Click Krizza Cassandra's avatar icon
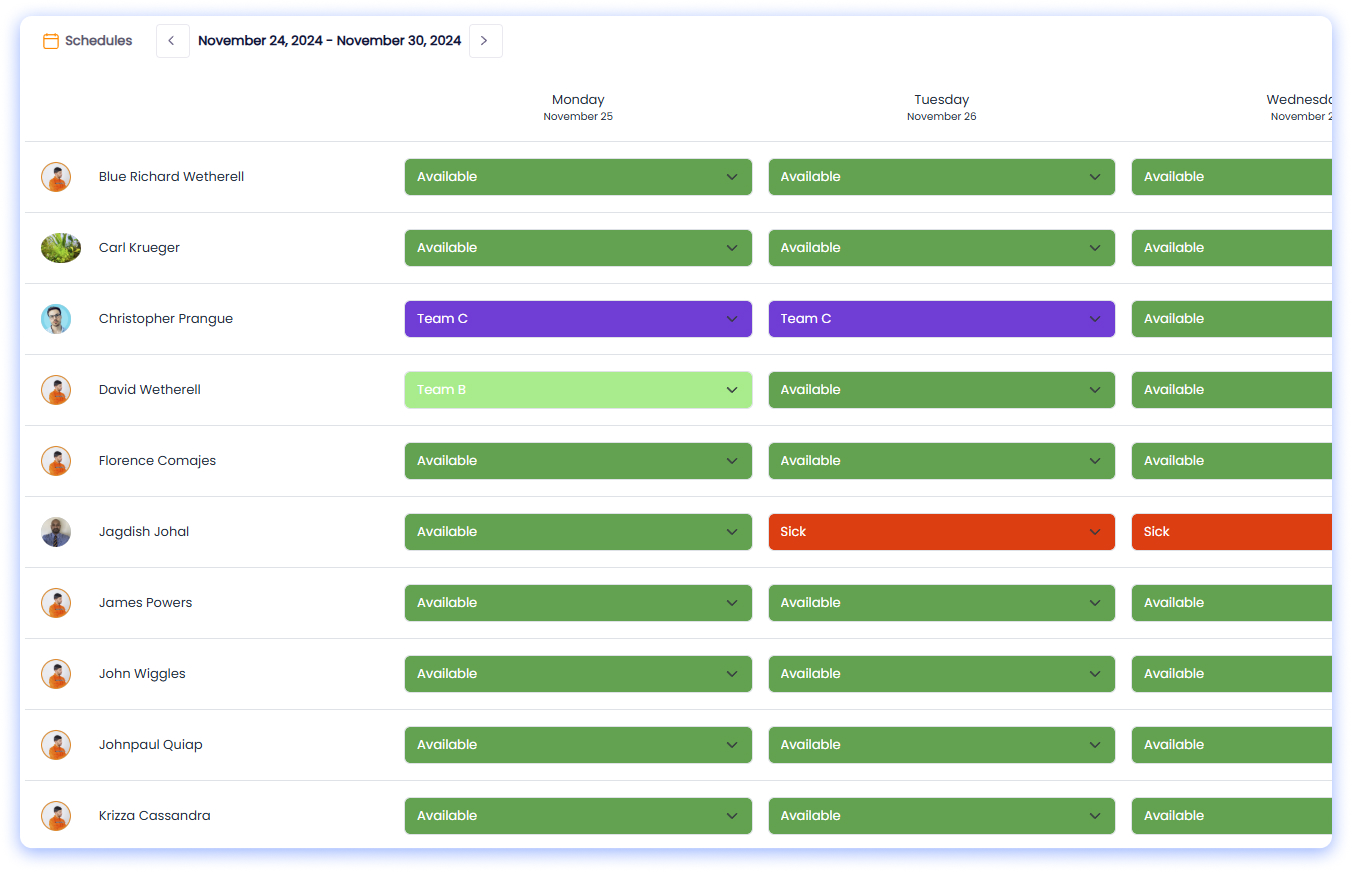 pyautogui.click(x=56, y=816)
